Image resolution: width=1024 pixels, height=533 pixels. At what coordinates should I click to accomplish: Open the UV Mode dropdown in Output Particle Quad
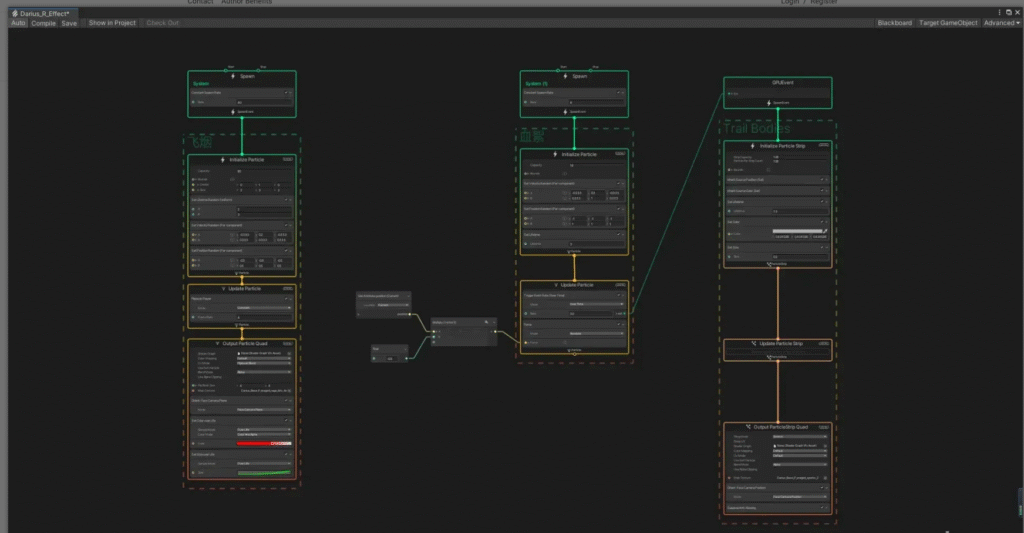(264, 363)
